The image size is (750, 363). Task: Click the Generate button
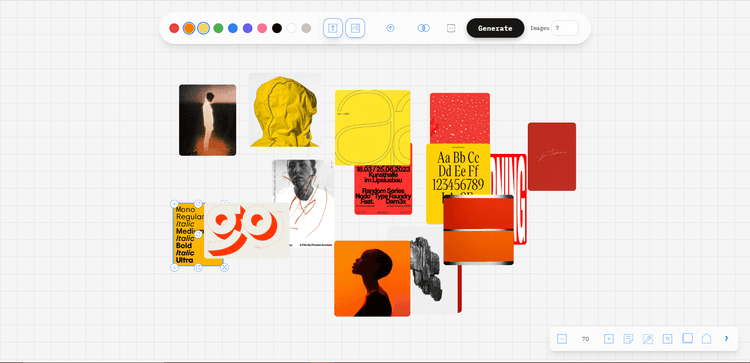point(495,28)
